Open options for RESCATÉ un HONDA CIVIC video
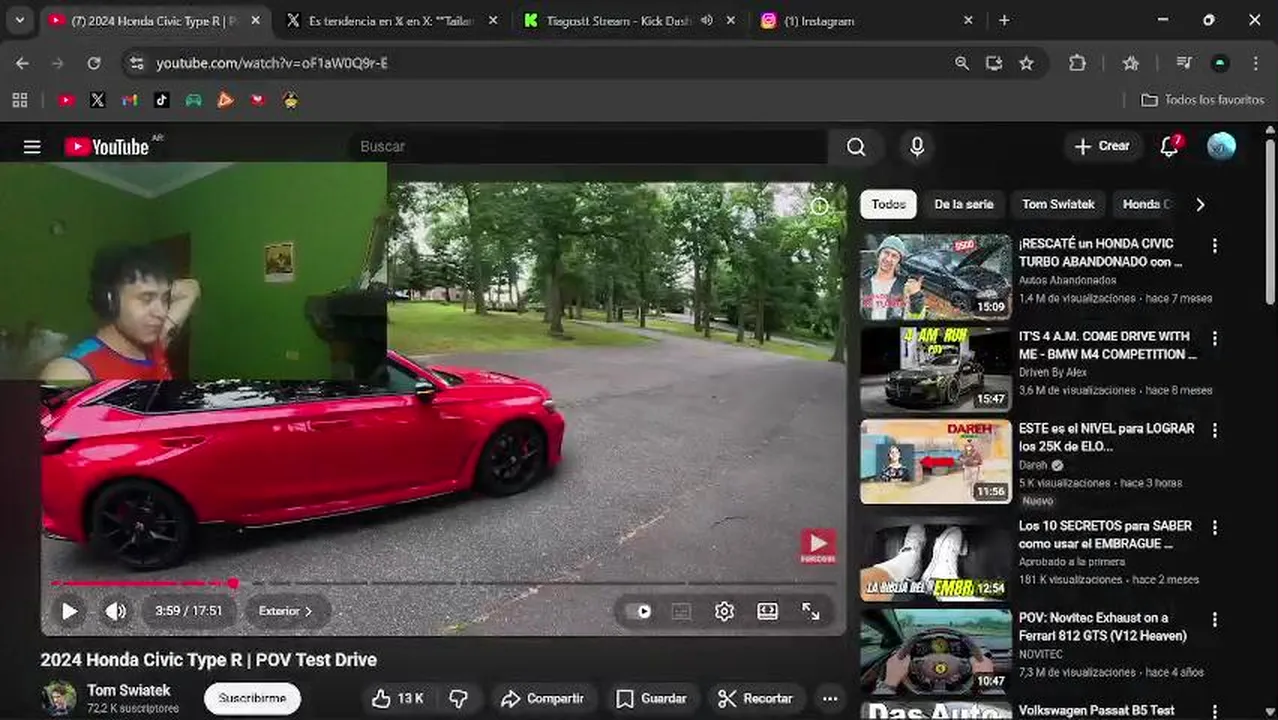The height and width of the screenshot is (720, 1278). coord(1215,246)
